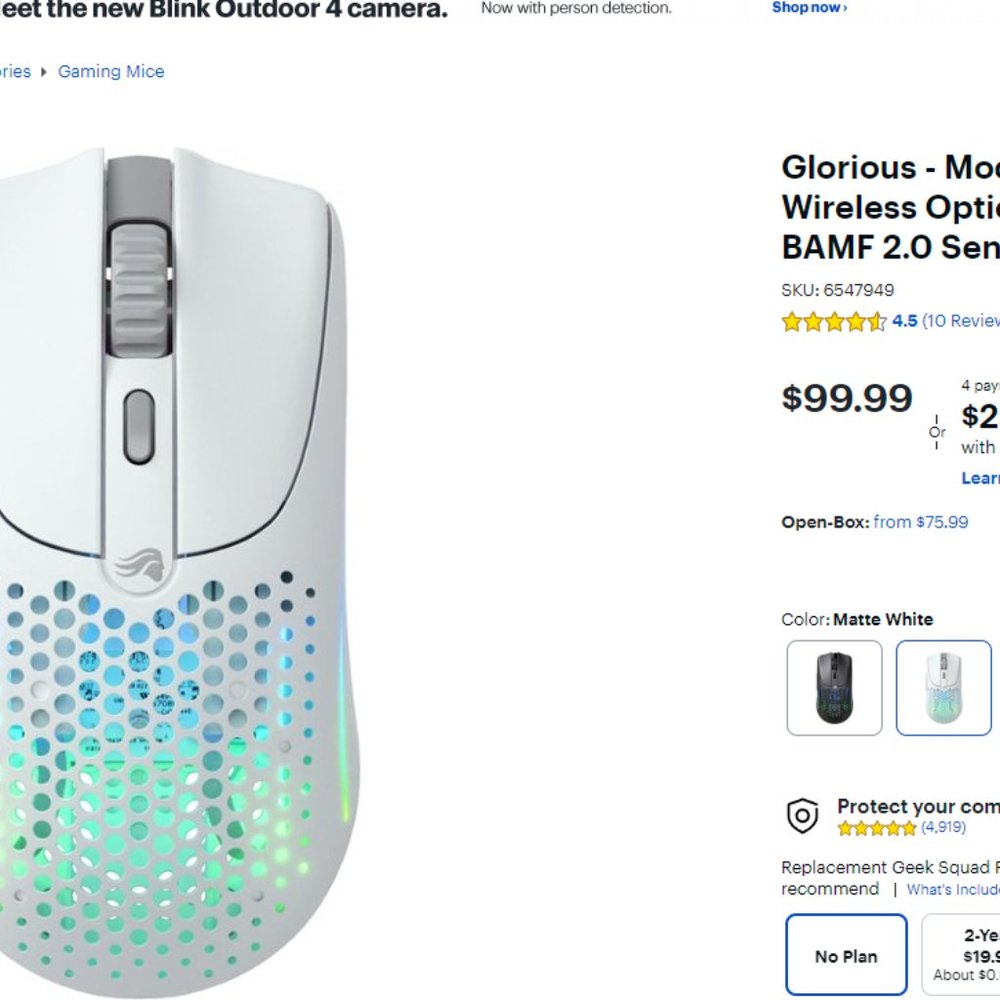This screenshot has height=1000, width=1000.
Task: Click the first star in the product rating
Action: [x=792, y=321]
